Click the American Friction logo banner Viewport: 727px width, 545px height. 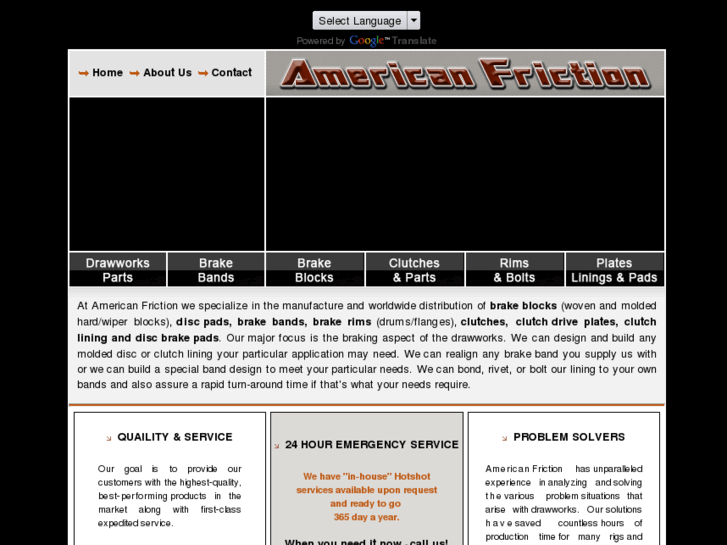click(x=465, y=73)
